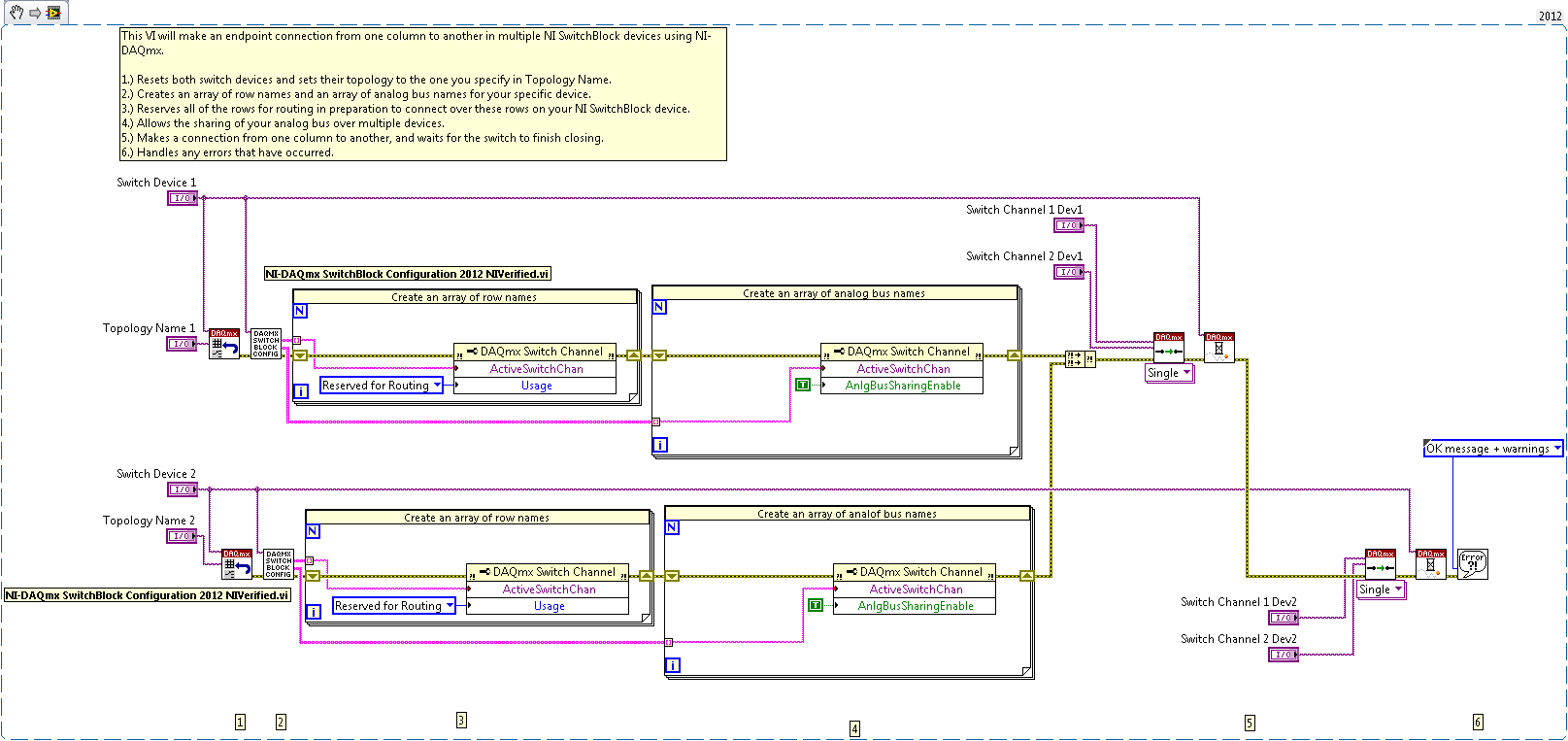Click the Topology Name 2 label
Screen dimensions: 1568x741
click(x=149, y=521)
